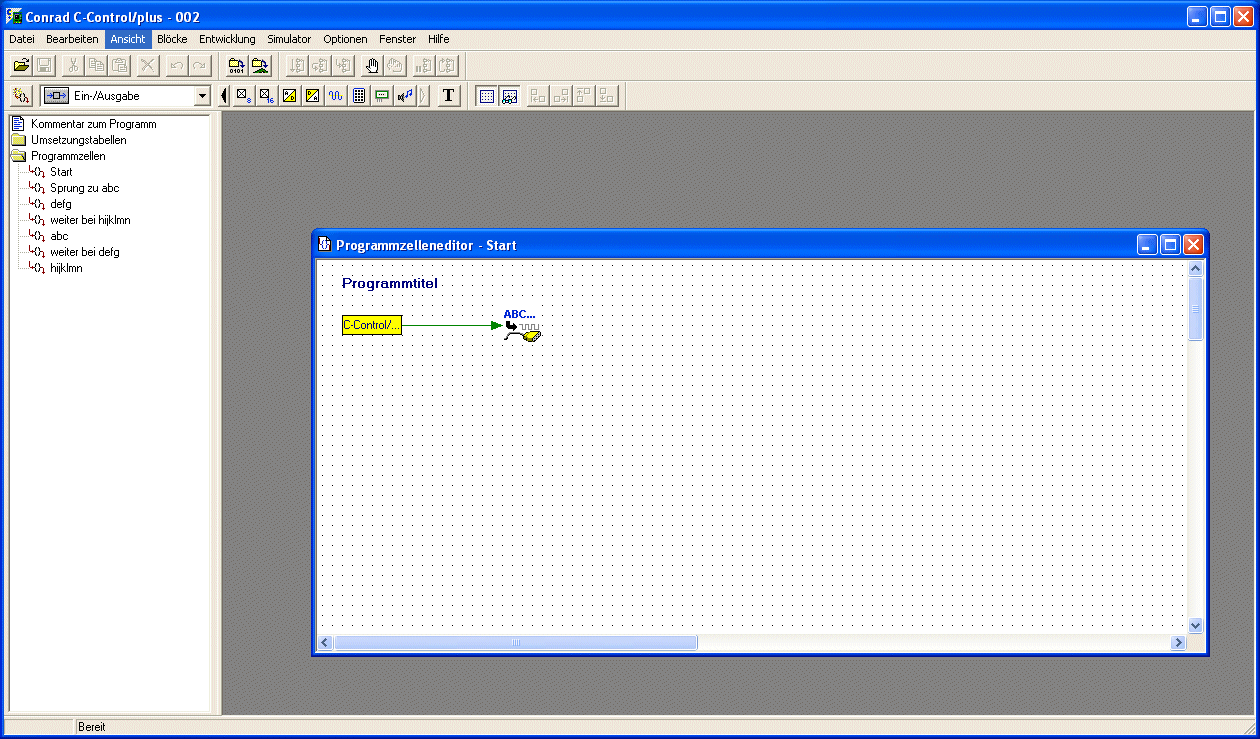
Task: Click the Bereit status bar text
Action: point(92,727)
